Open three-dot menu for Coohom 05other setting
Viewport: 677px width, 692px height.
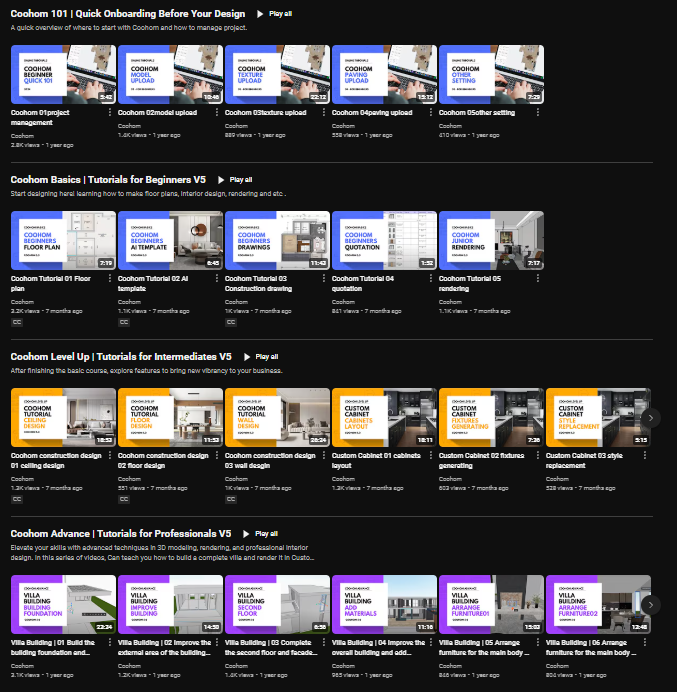pos(538,113)
